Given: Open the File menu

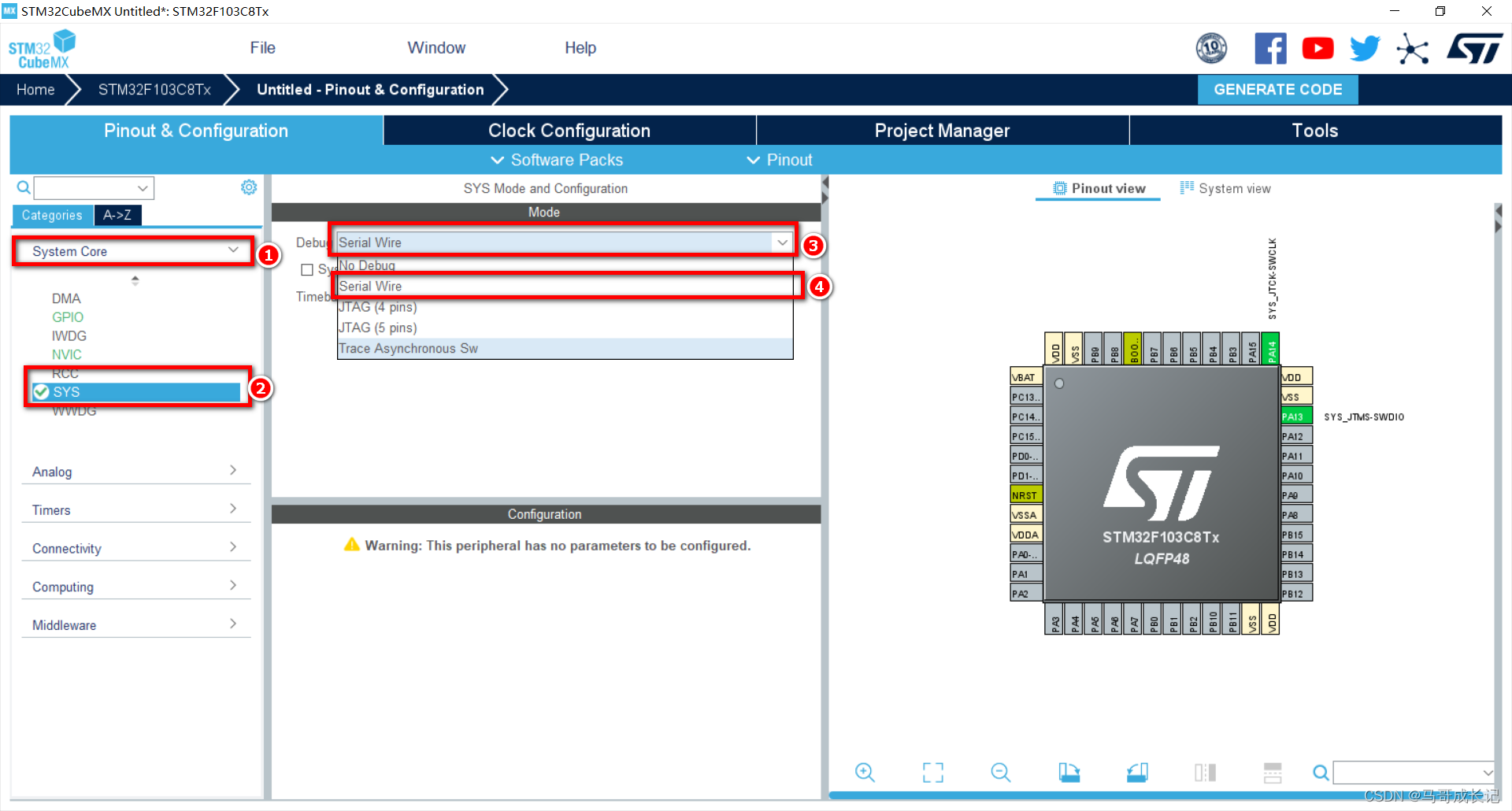Looking at the screenshot, I should click(x=262, y=48).
